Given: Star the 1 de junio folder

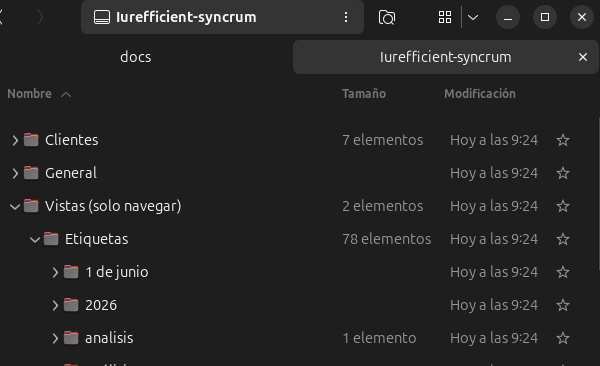Looking at the screenshot, I should [563, 272].
